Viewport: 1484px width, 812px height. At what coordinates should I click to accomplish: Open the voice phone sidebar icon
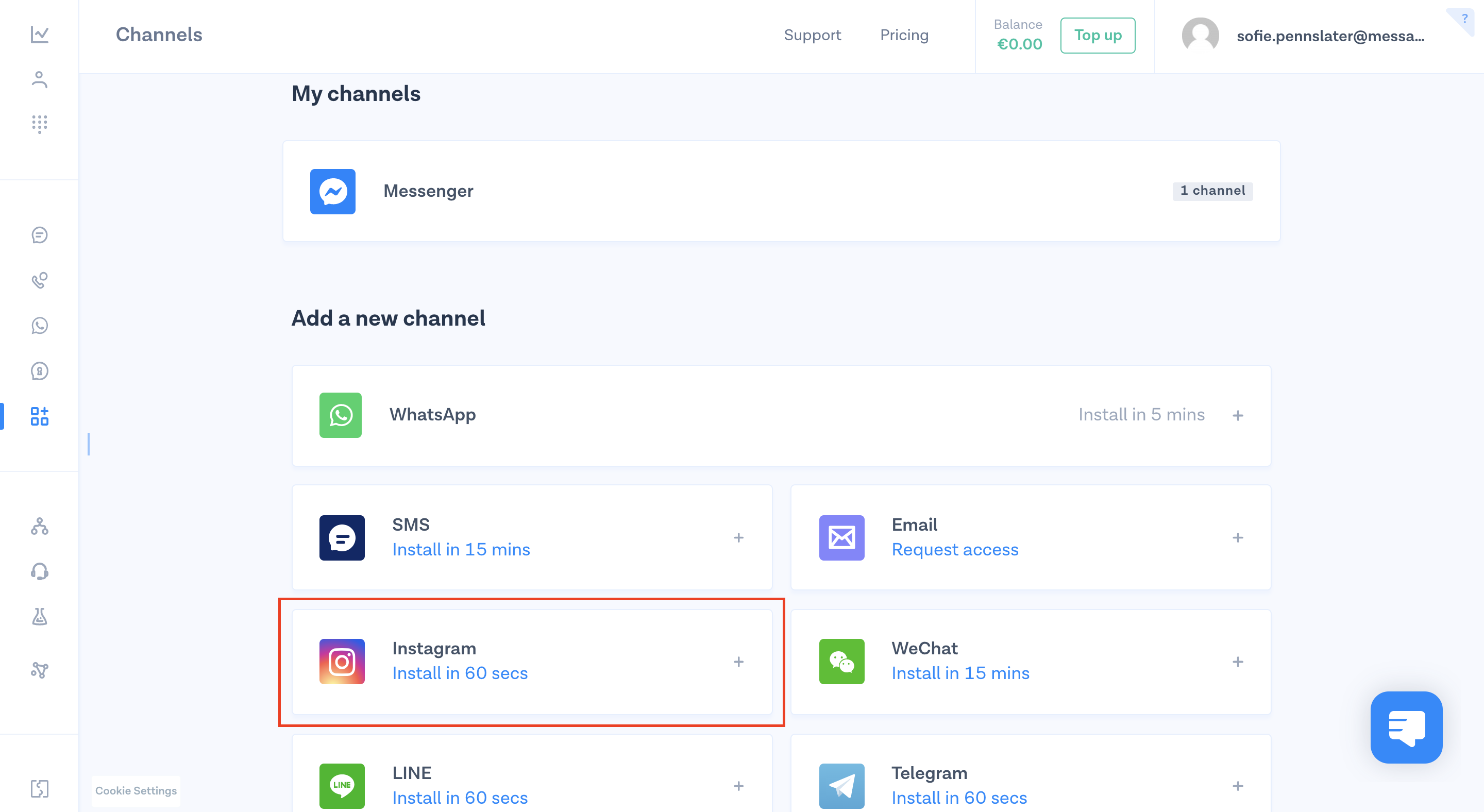[39, 280]
